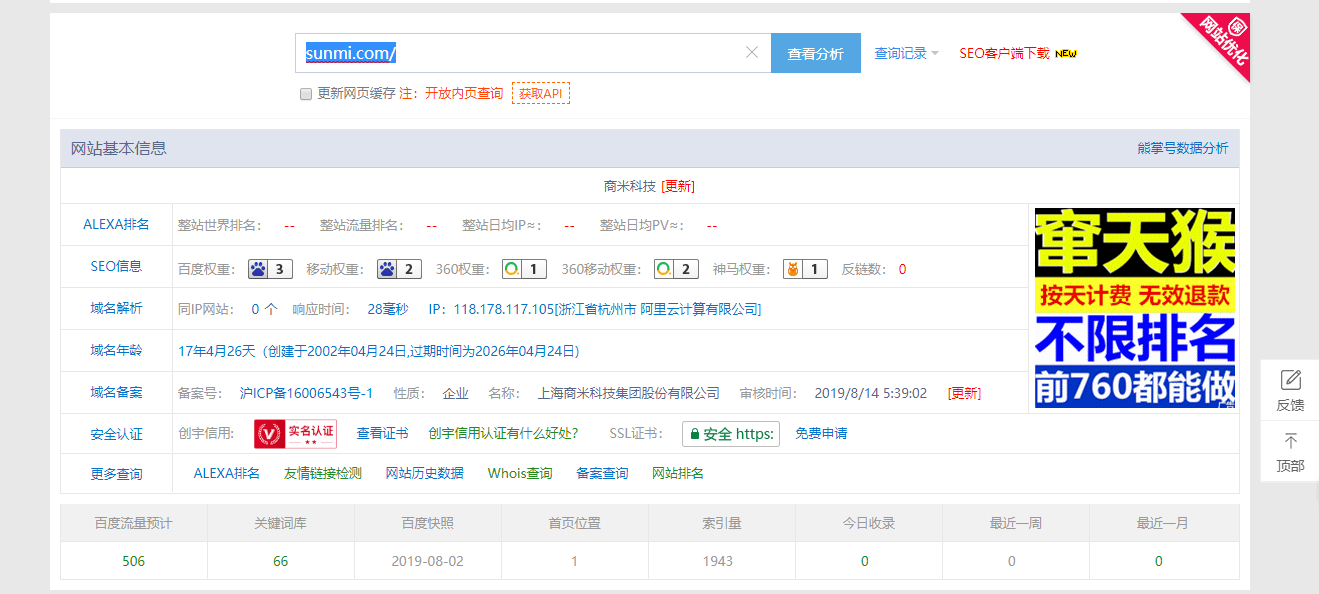Click the 审核时间 value 2019/8/14 5:39:02
The height and width of the screenshot is (594, 1319).
[x=871, y=393]
